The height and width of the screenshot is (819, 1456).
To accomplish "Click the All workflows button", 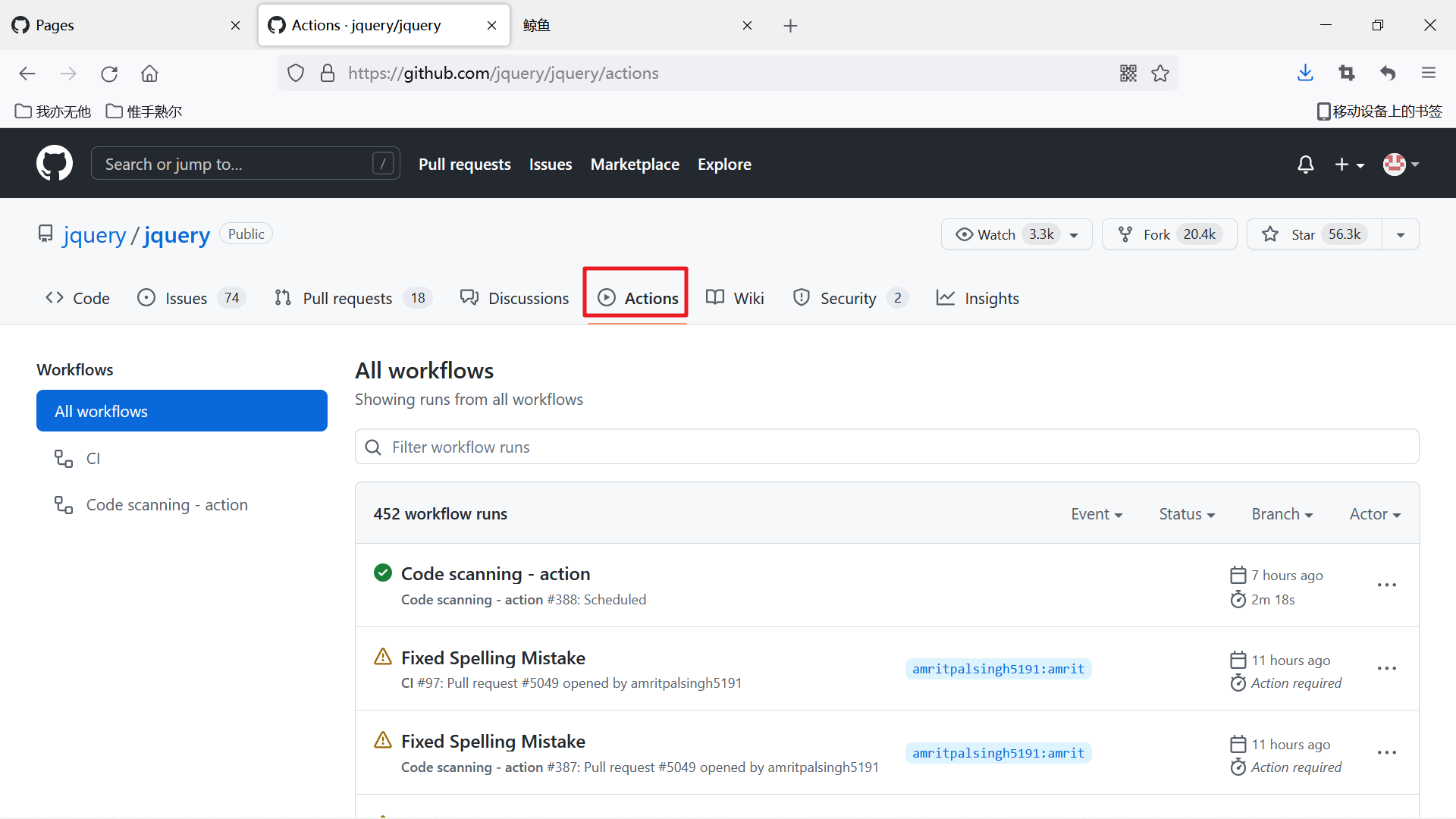I will [182, 411].
